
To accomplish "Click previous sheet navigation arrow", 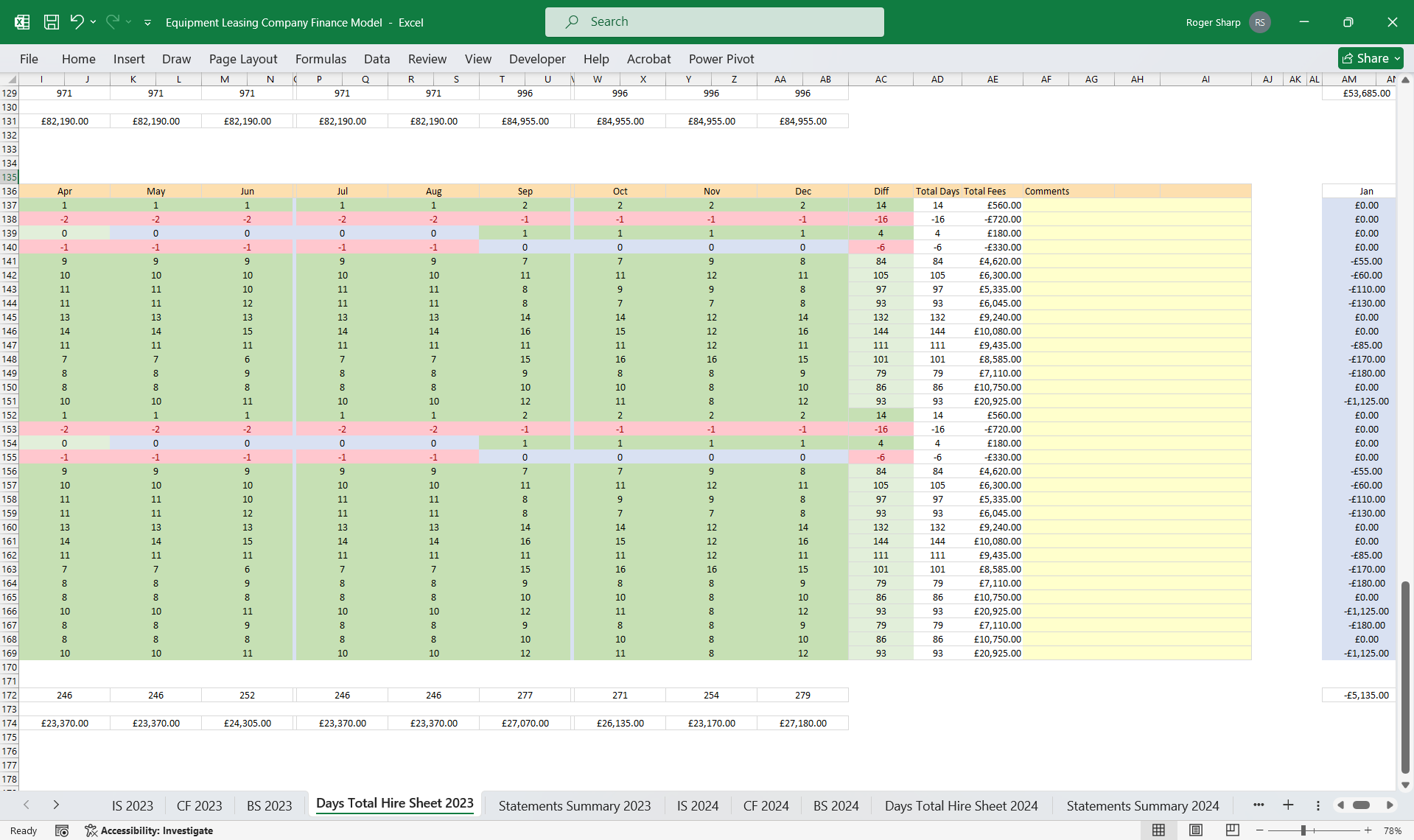I will [27, 805].
